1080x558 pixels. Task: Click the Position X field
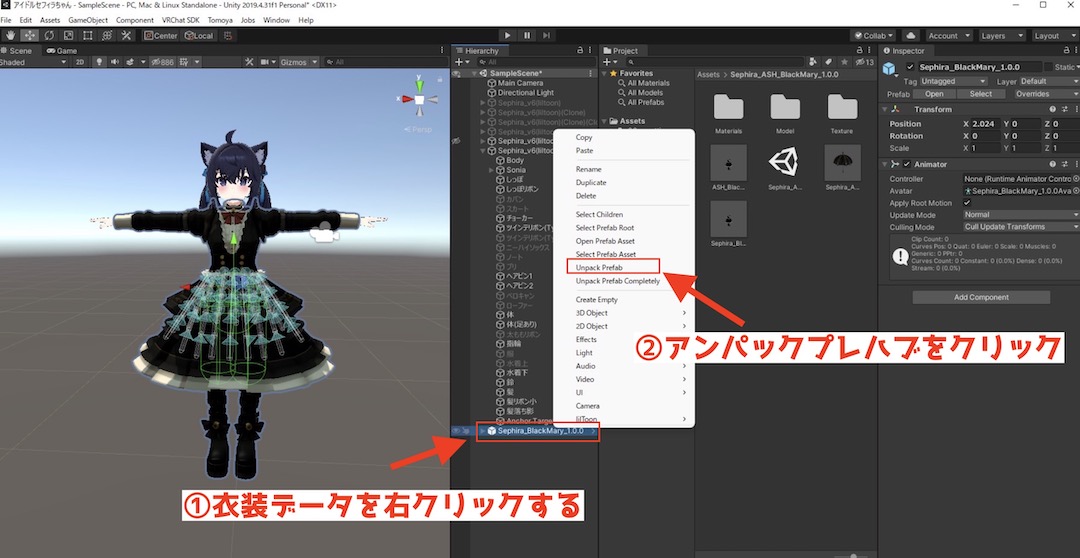coord(985,123)
